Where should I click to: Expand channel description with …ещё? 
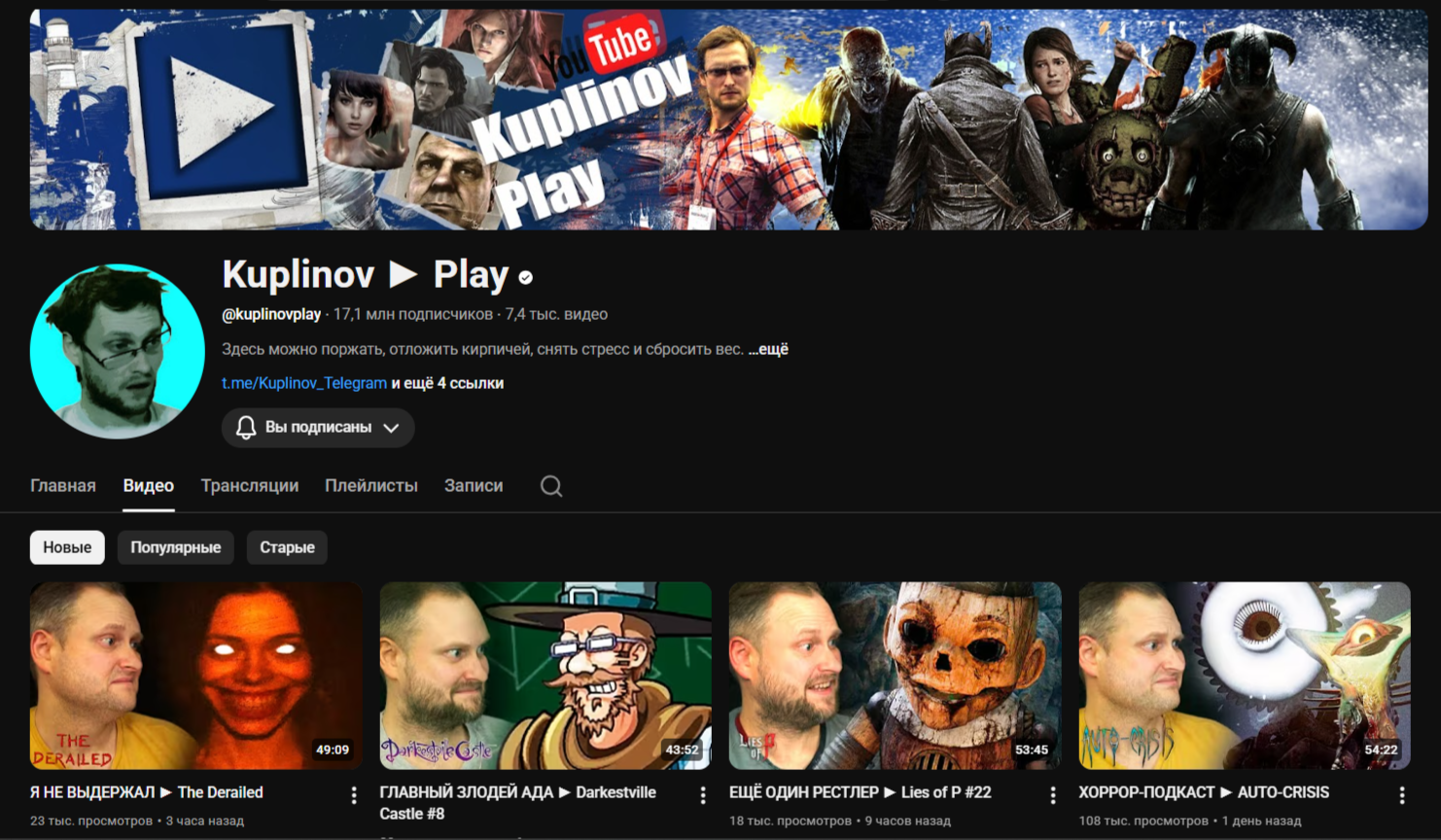tap(768, 349)
